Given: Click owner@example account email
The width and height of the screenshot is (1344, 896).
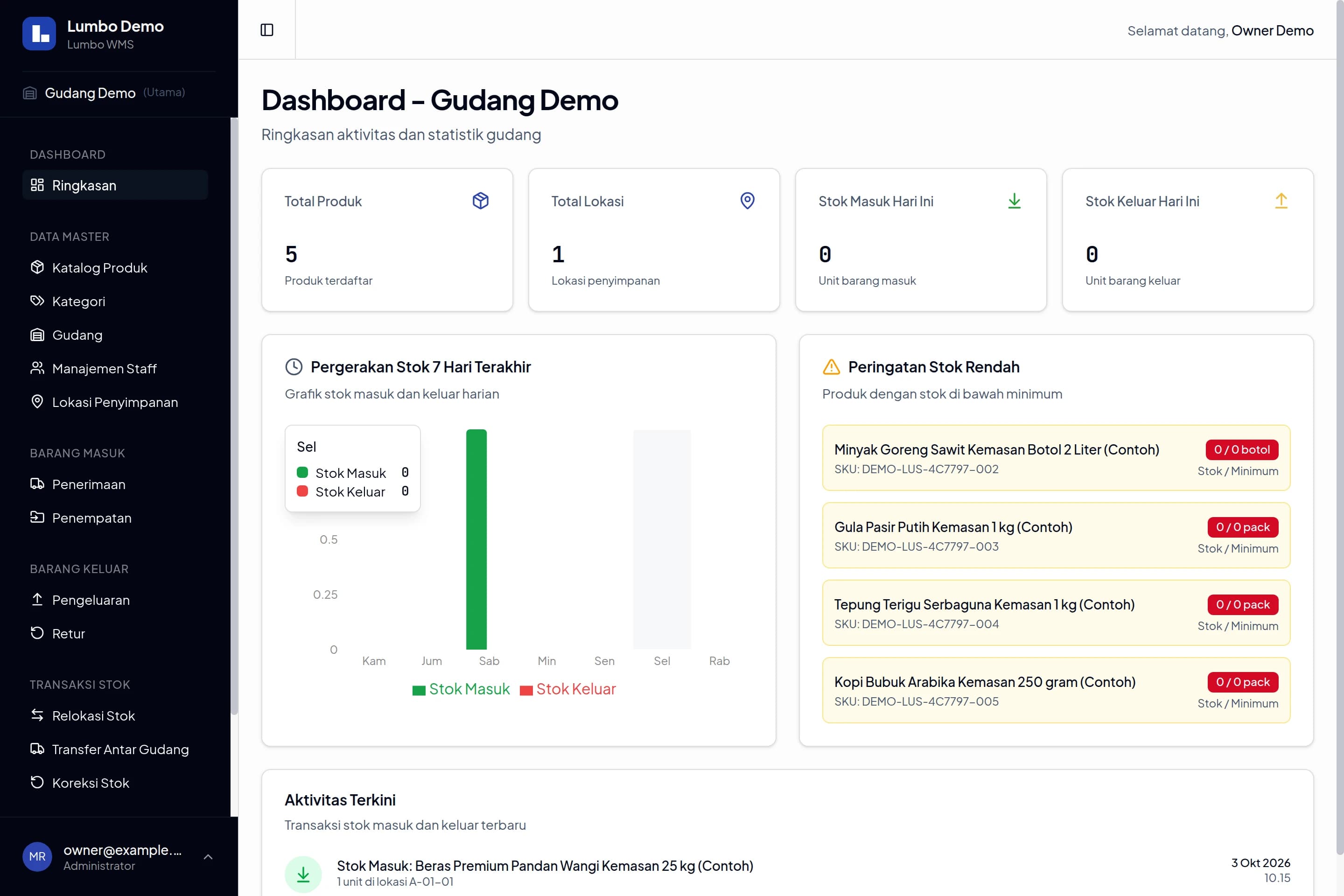Looking at the screenshot, I should [x=122, y=850].
